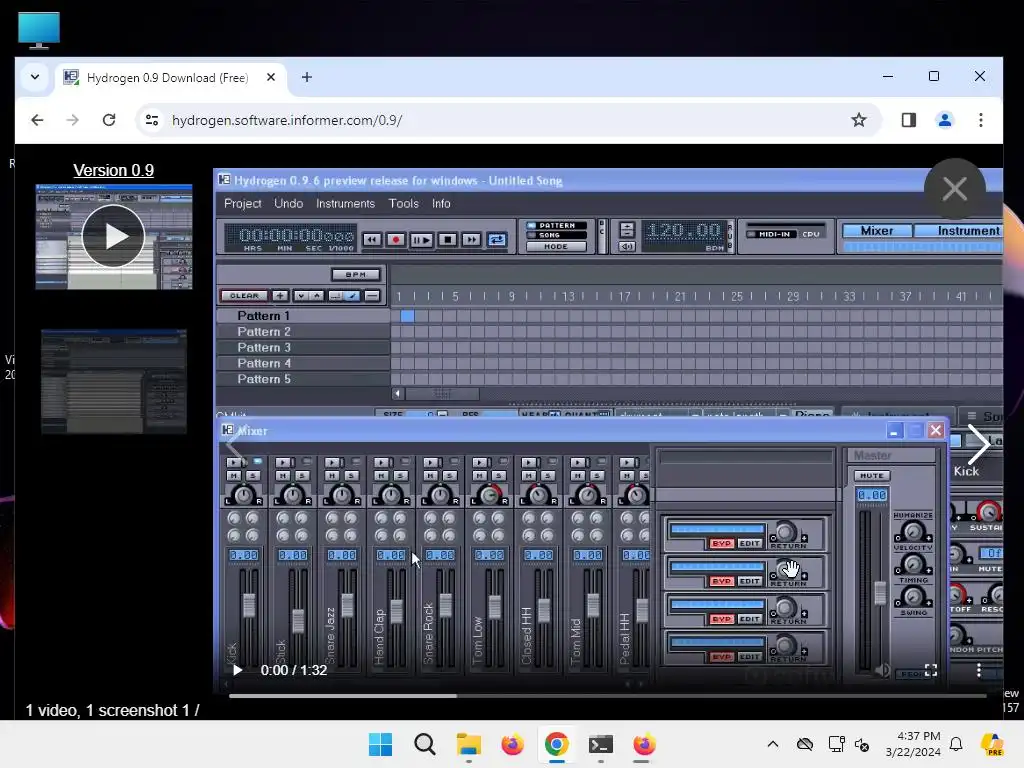
Task: Click the BPM button above the pattern list
Action: pyautogui.click(x=356, y=274)
